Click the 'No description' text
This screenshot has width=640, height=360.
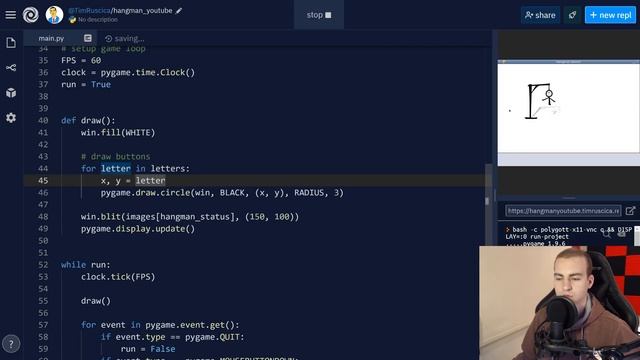coord(98,20)
